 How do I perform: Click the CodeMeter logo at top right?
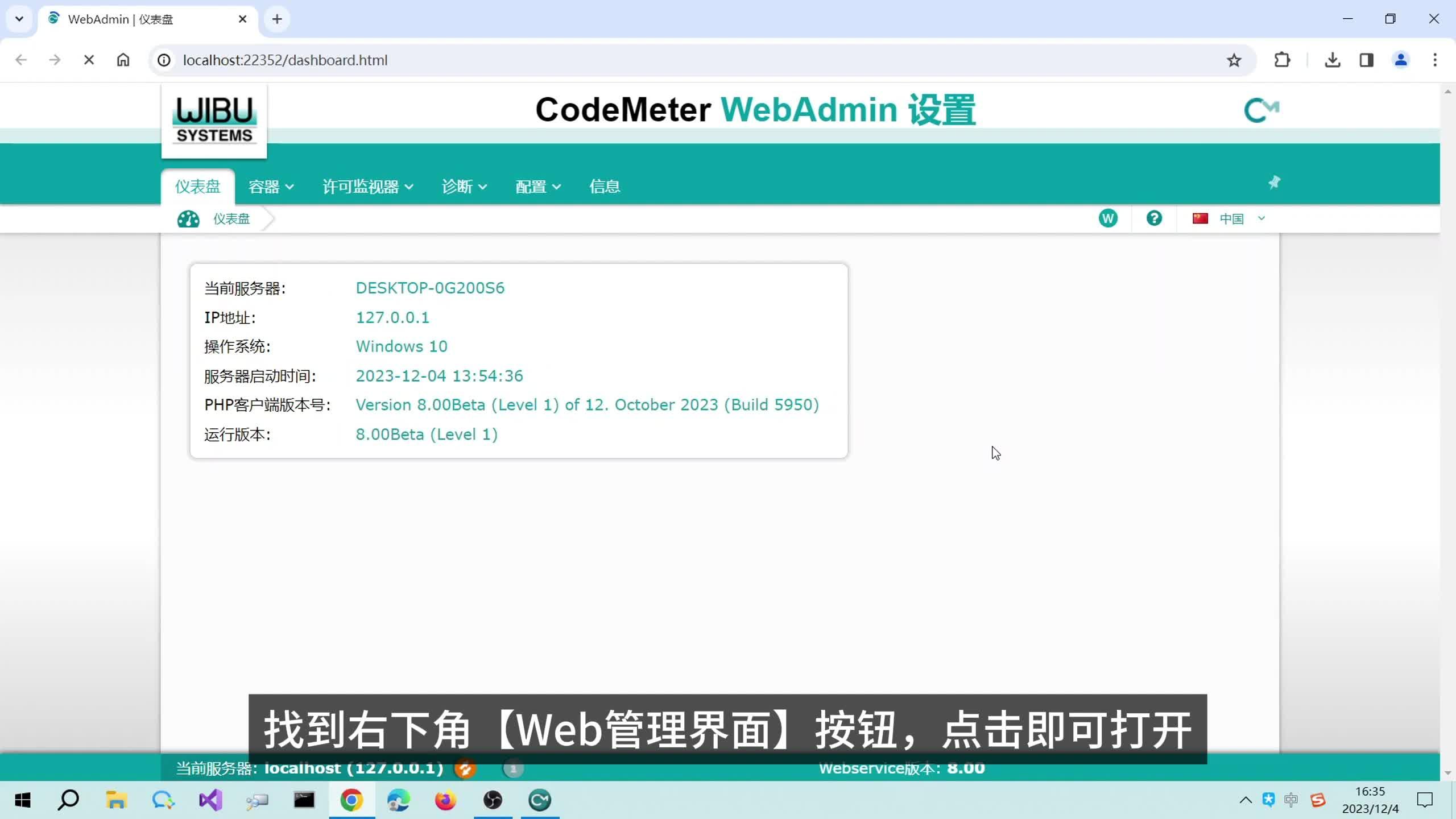pos(1262,109)
